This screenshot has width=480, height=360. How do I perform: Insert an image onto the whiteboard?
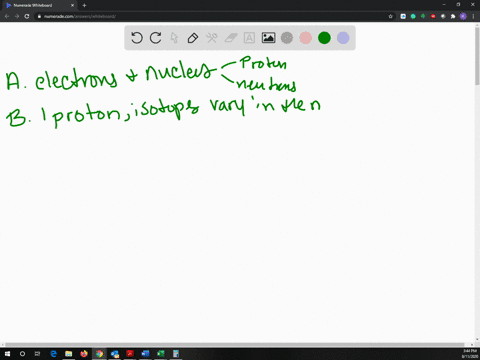pyautogui.click(x=268, y=38)
